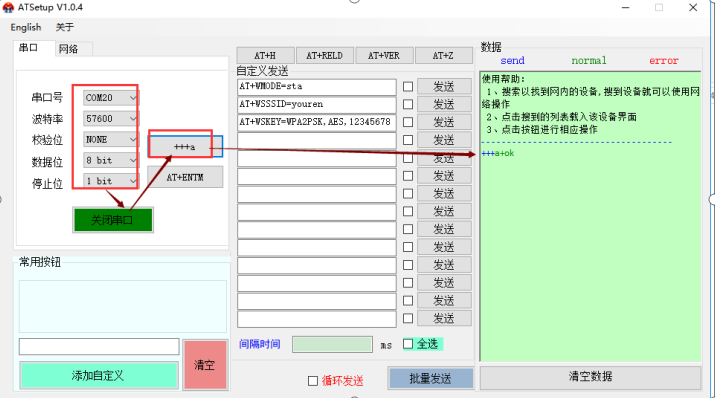Click the AT+ENTM button
715x398 pixels.
tap(185, 177)
